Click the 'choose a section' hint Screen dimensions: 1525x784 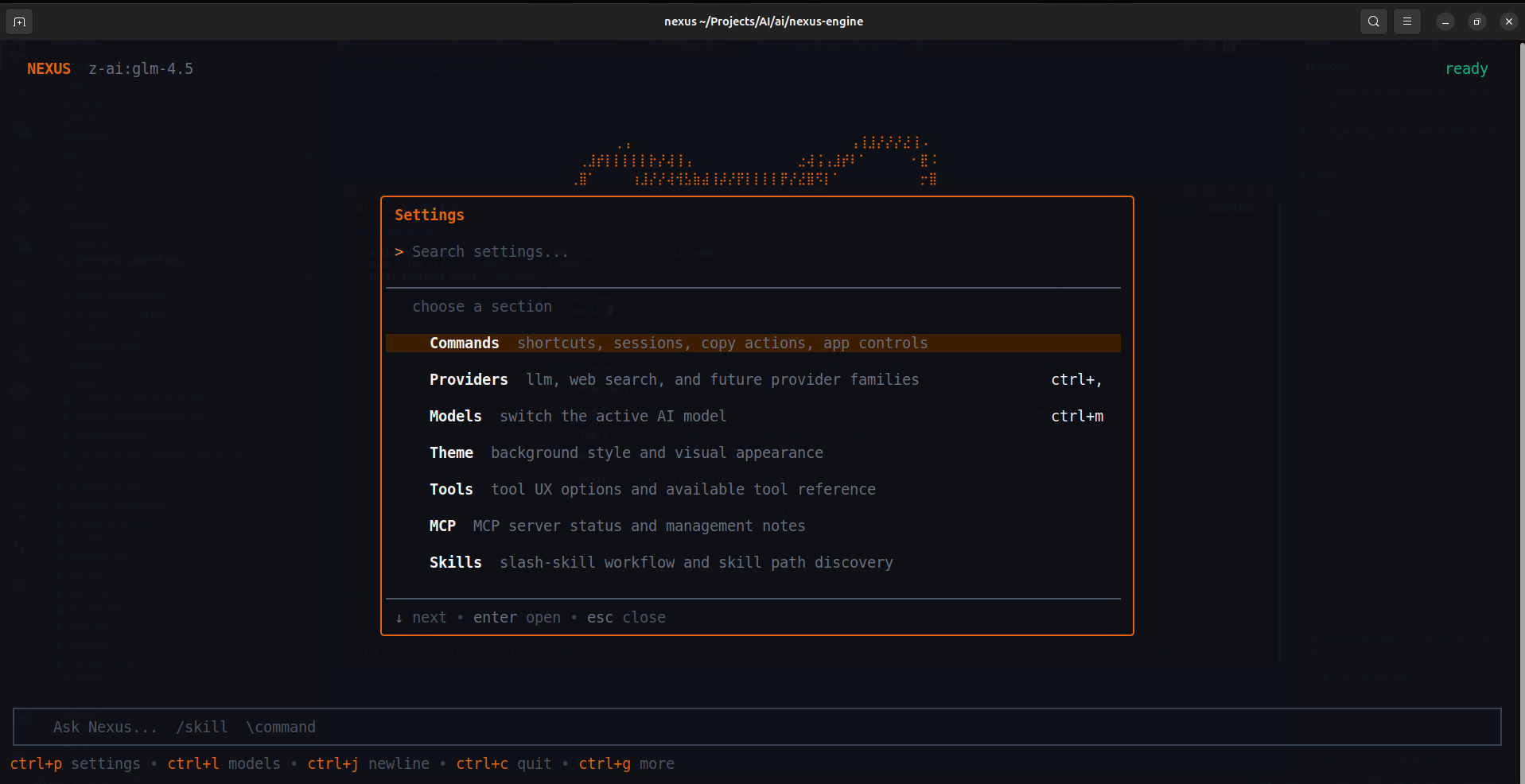coord(482,306)
